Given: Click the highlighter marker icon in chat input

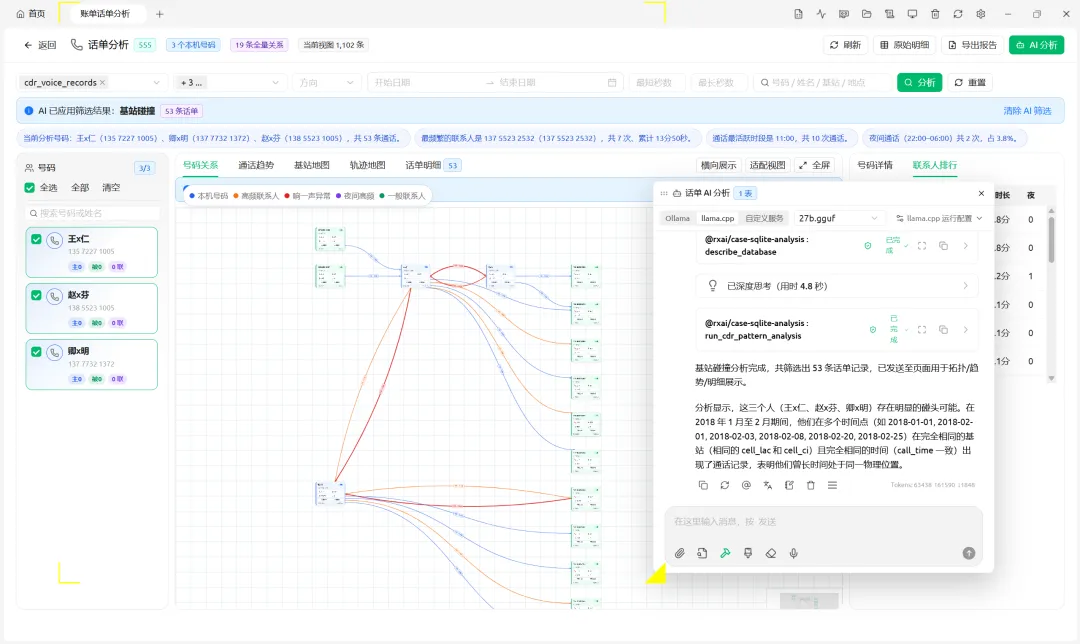Looking at the screenshot, I should click(x=748, y=553).
